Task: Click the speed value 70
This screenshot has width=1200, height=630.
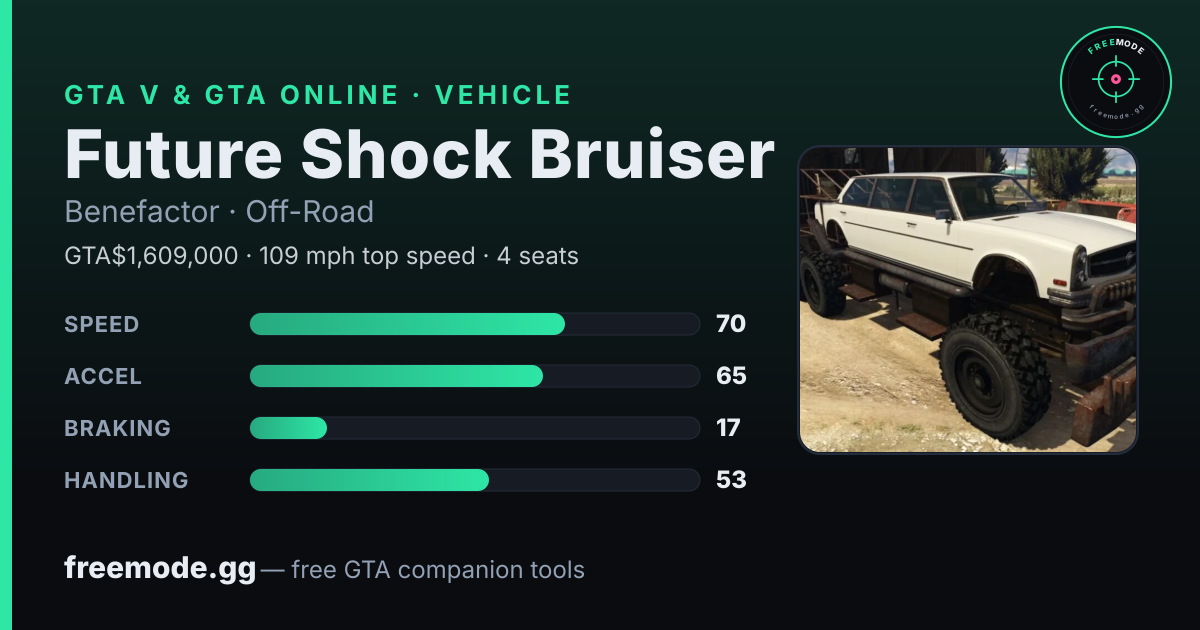Action: tap(731, 324)
